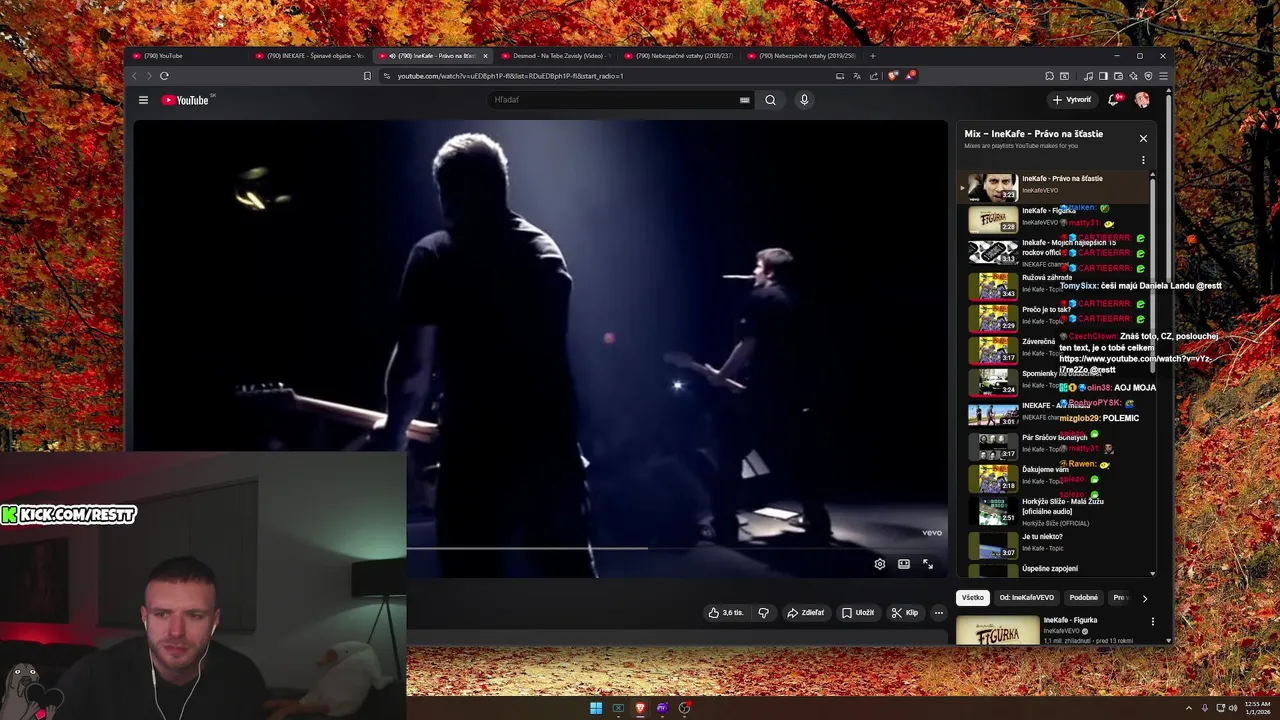Click the Klip clip button
1280x720 pixels.
905,613
